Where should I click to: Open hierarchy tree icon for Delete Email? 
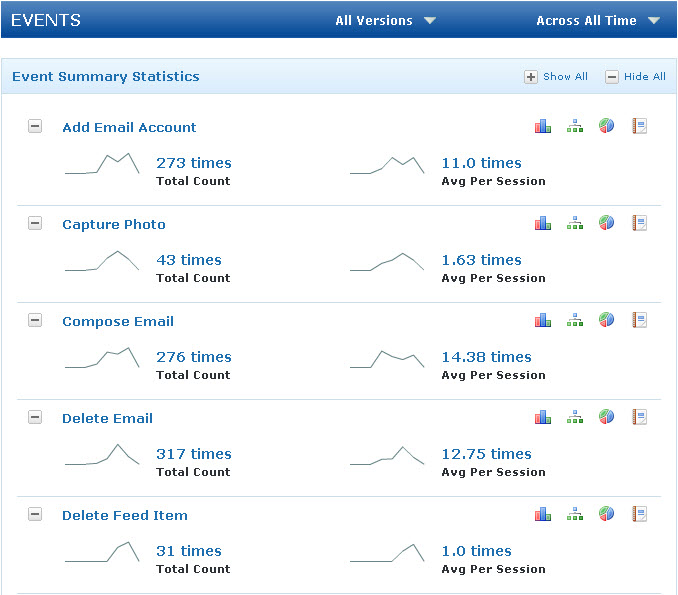(575, 417)
